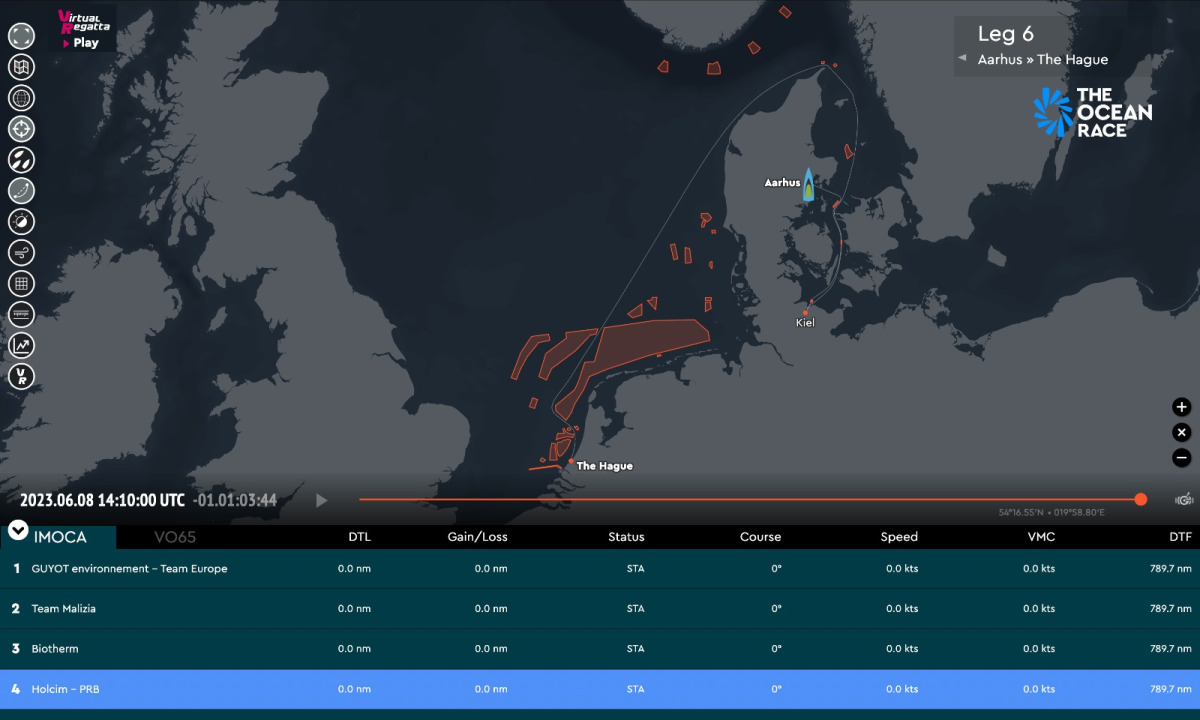Toggle the wind display icon
Screen dimensions: 1200x720
point(22,252)
